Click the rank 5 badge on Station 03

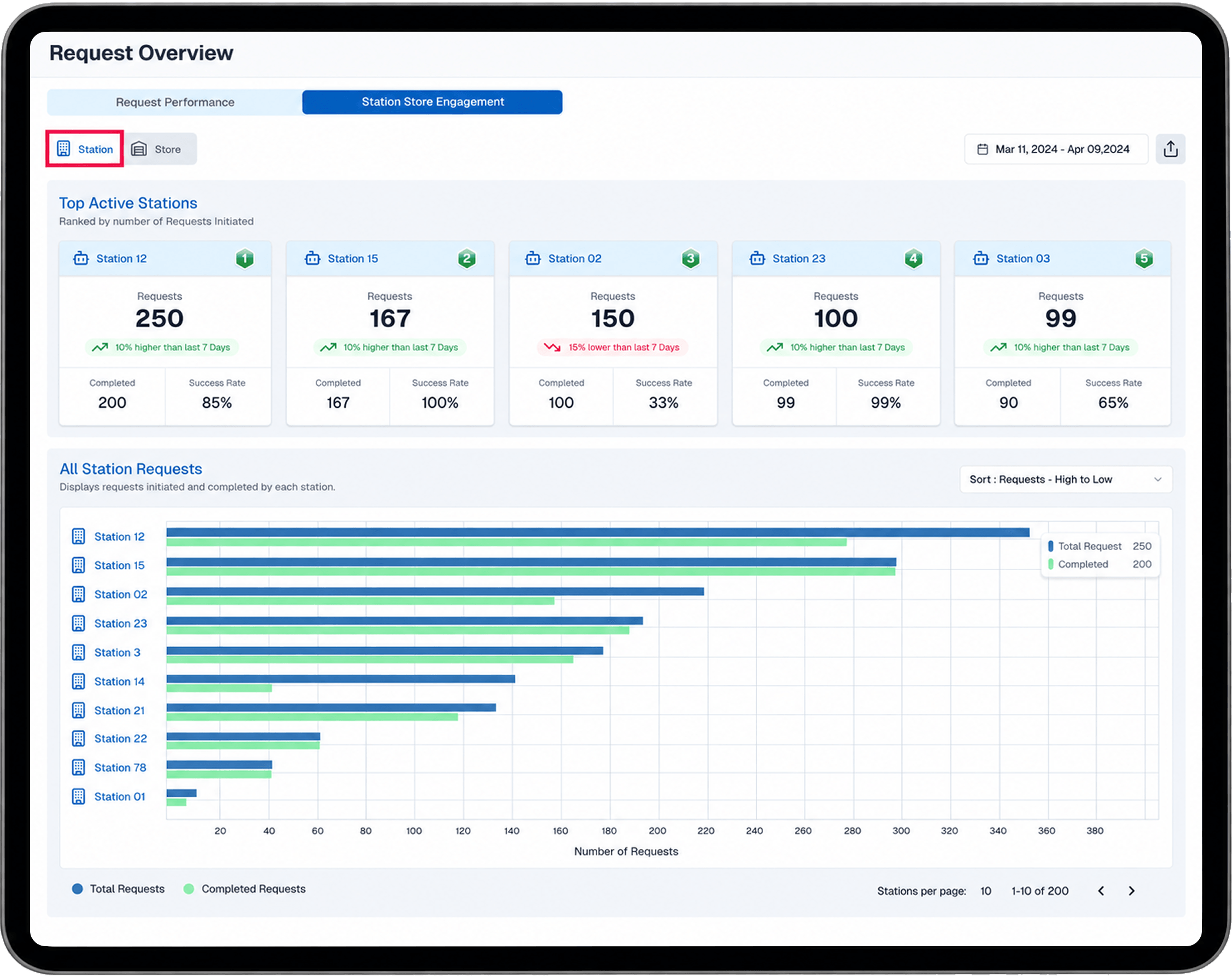1144,258
